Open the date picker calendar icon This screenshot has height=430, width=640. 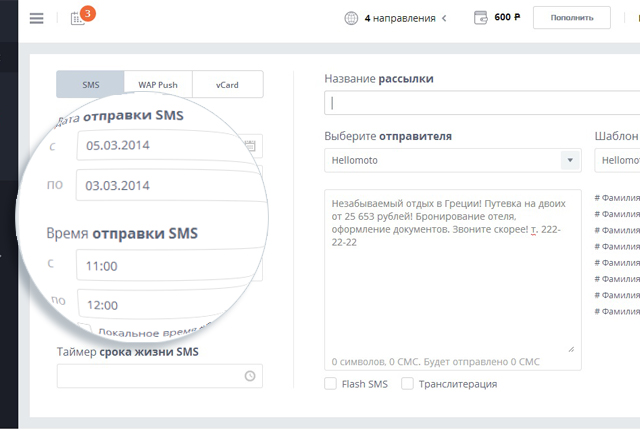250,146
